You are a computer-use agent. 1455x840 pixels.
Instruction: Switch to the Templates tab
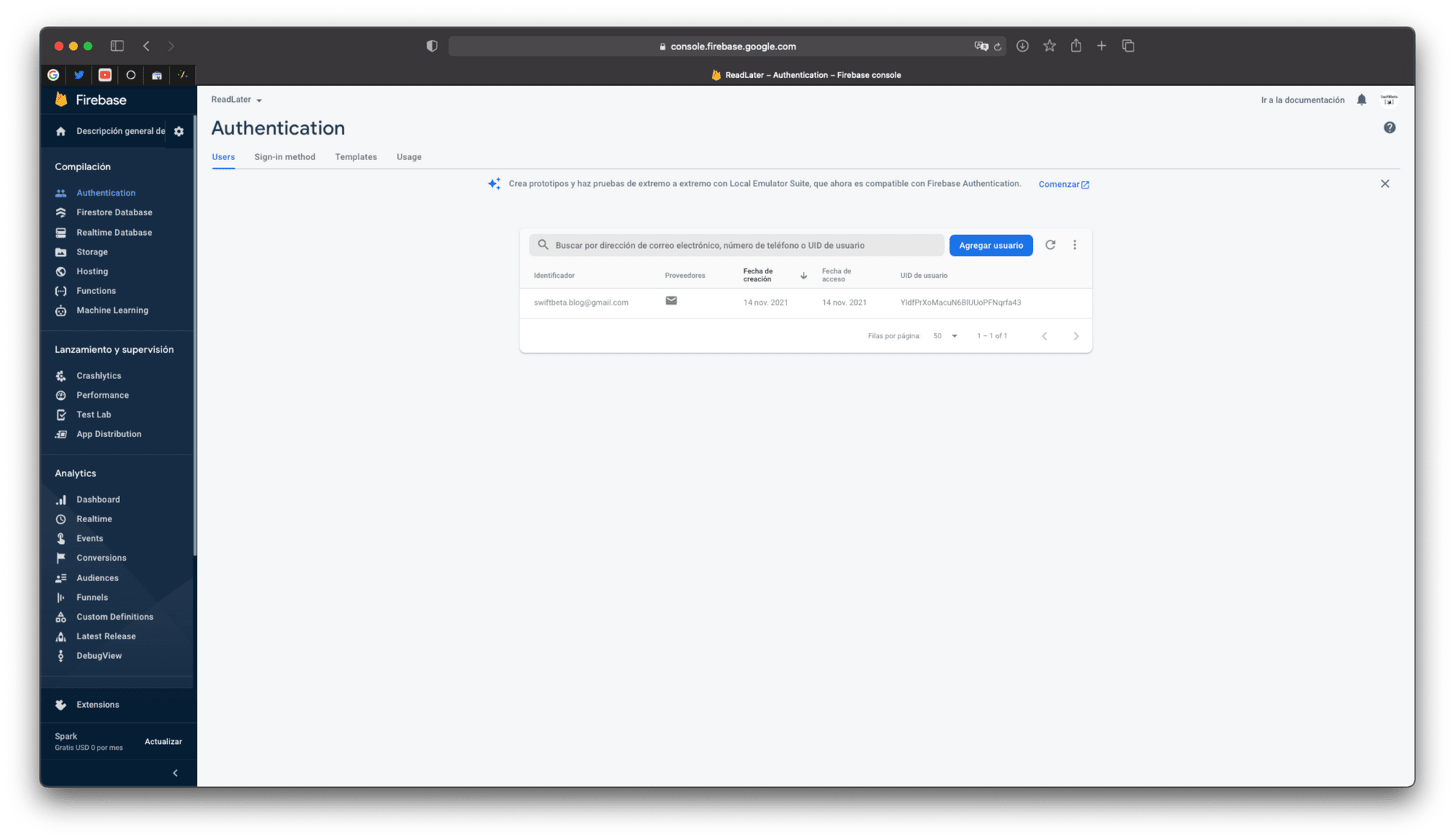pyautogui.click(x=355, y=157)
